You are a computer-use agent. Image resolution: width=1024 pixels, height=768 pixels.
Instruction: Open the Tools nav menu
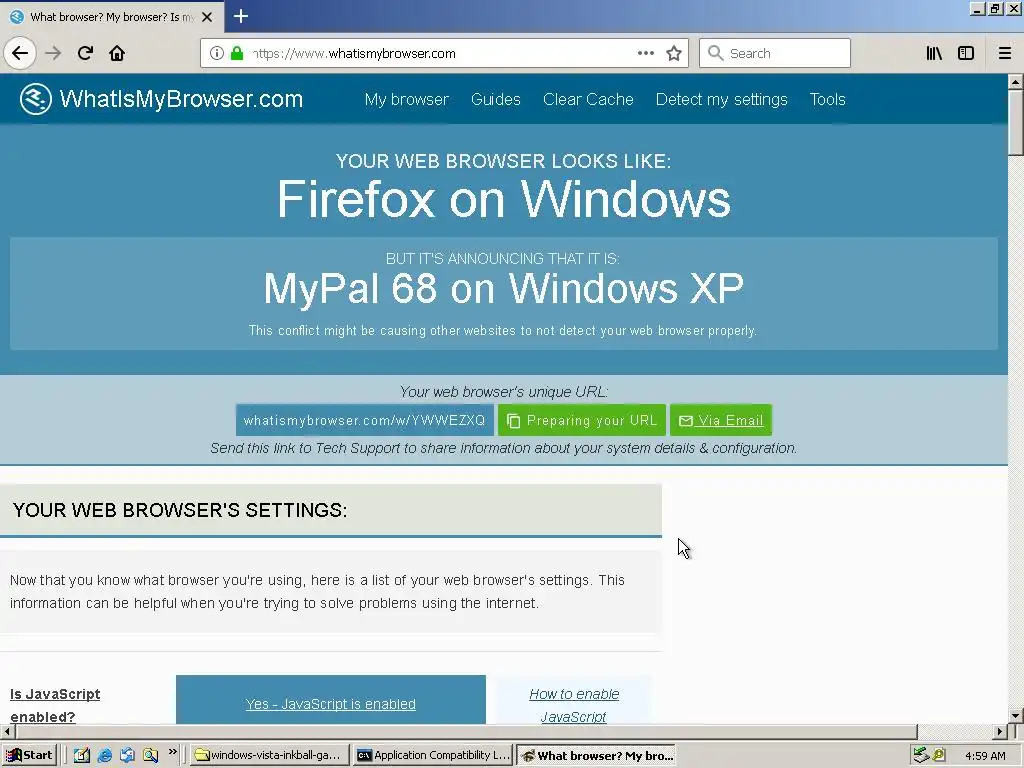point(827,99)
